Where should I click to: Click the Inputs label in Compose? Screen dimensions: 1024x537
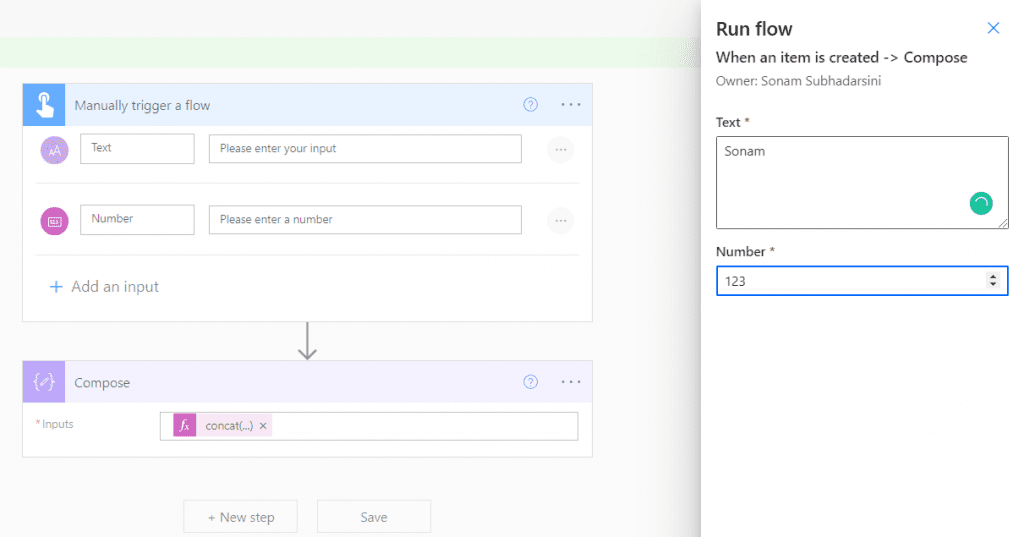coord(57,424)
